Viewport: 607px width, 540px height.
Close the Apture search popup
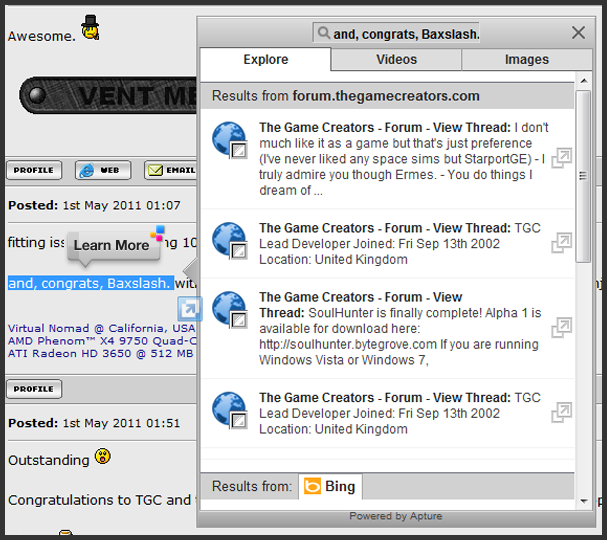click(578, 33)
